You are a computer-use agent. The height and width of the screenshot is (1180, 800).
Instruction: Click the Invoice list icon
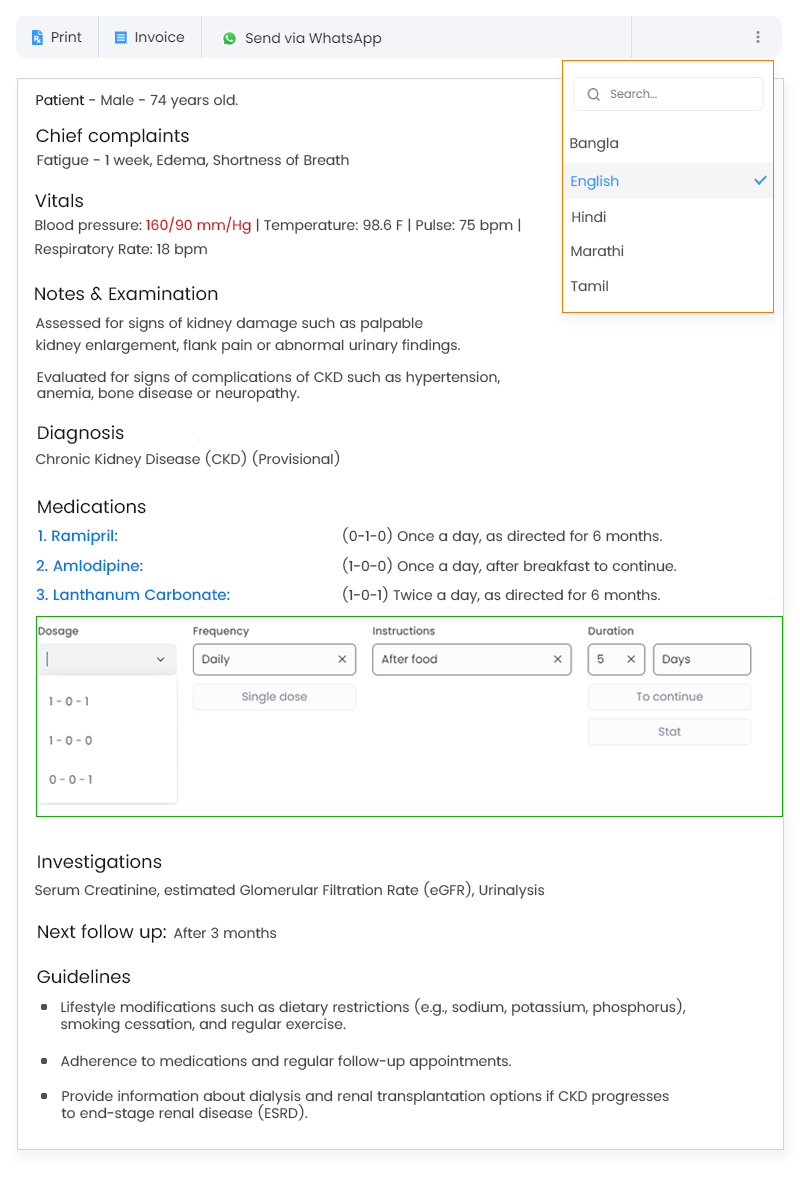click(120, 38)
